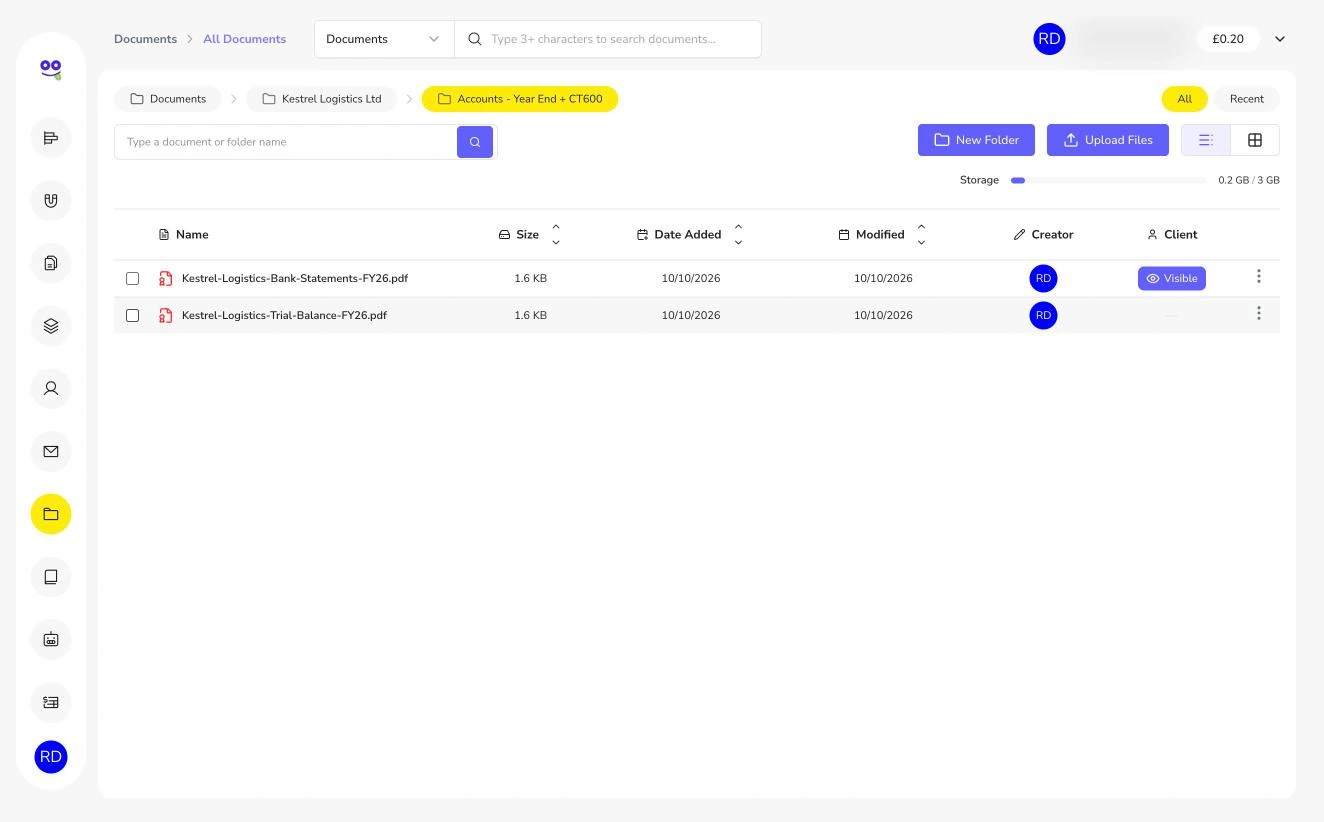Open Kestrel-Logistics-Trial-Balance-FY26.pdf
This screenshot has width=1324, height=822.
pyautogui.click(x=284, y=316)
